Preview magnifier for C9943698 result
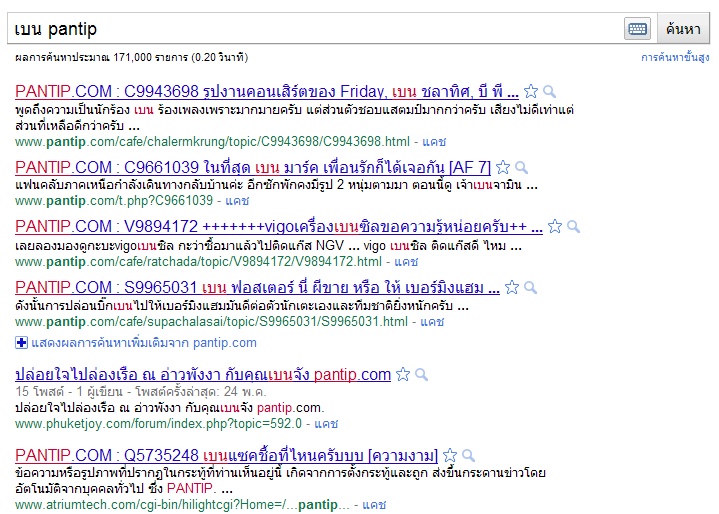 549,92
